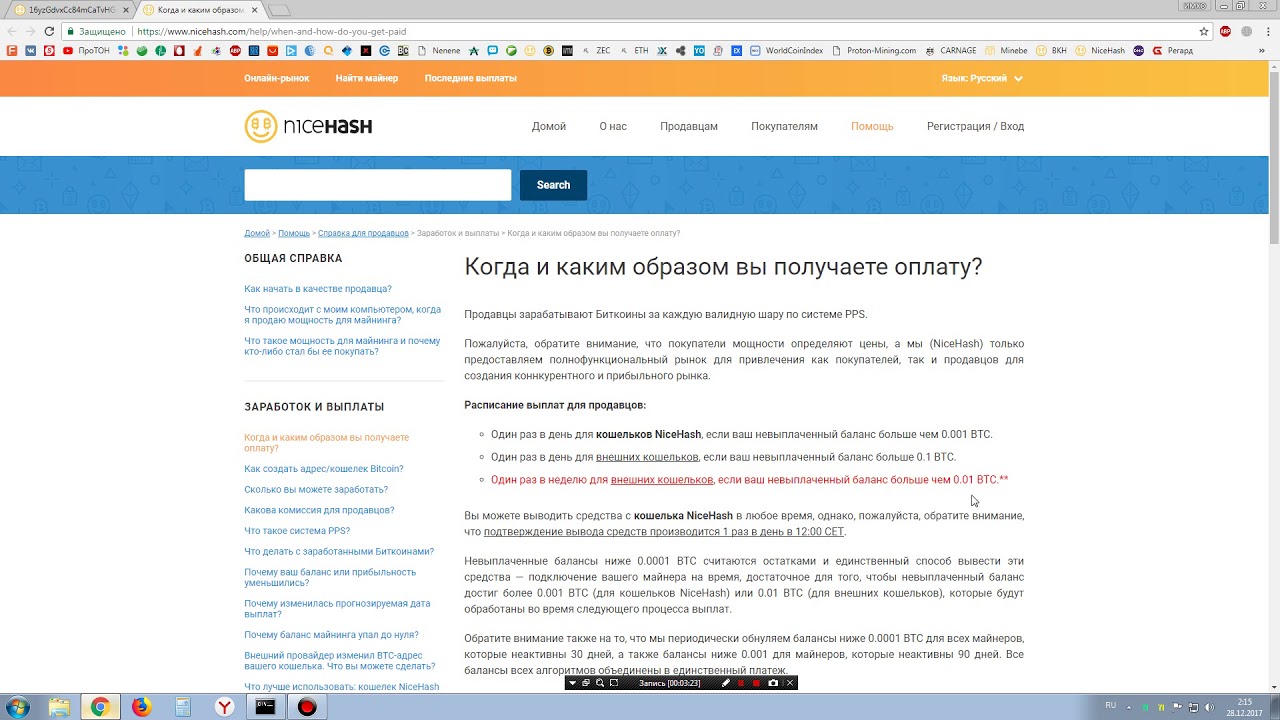The width and height of the screenshot is (1280, 720).
Task: Open Firefox from the taskbar
Action: 141,707
